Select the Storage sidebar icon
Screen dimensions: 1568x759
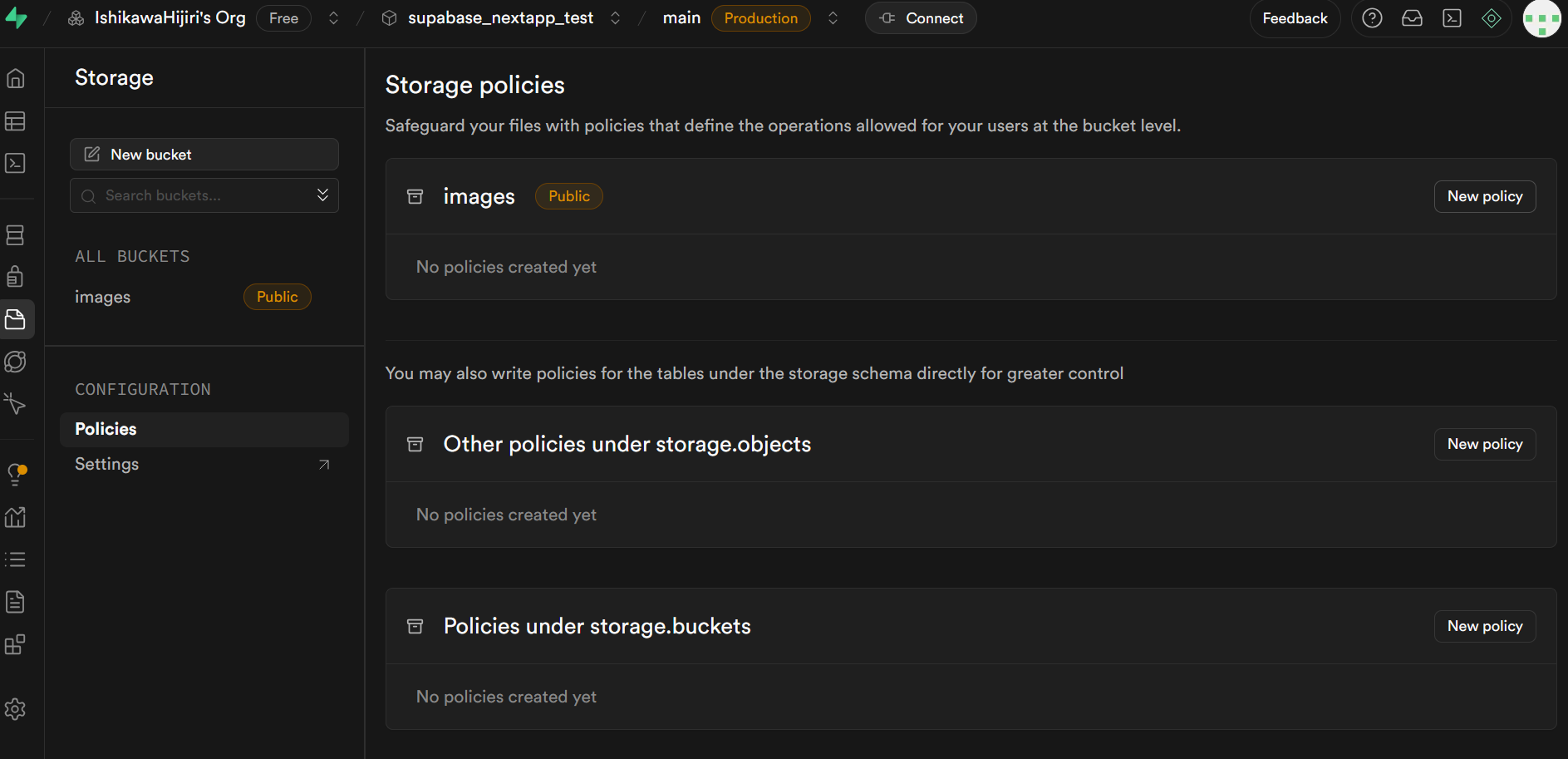[15, 319]
